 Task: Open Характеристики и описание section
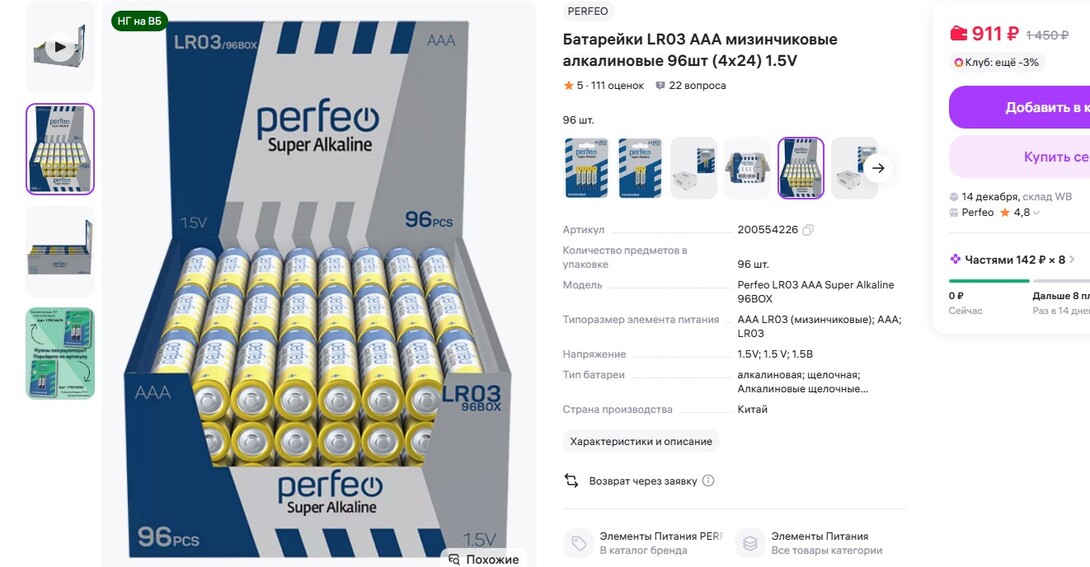[641, 441]
